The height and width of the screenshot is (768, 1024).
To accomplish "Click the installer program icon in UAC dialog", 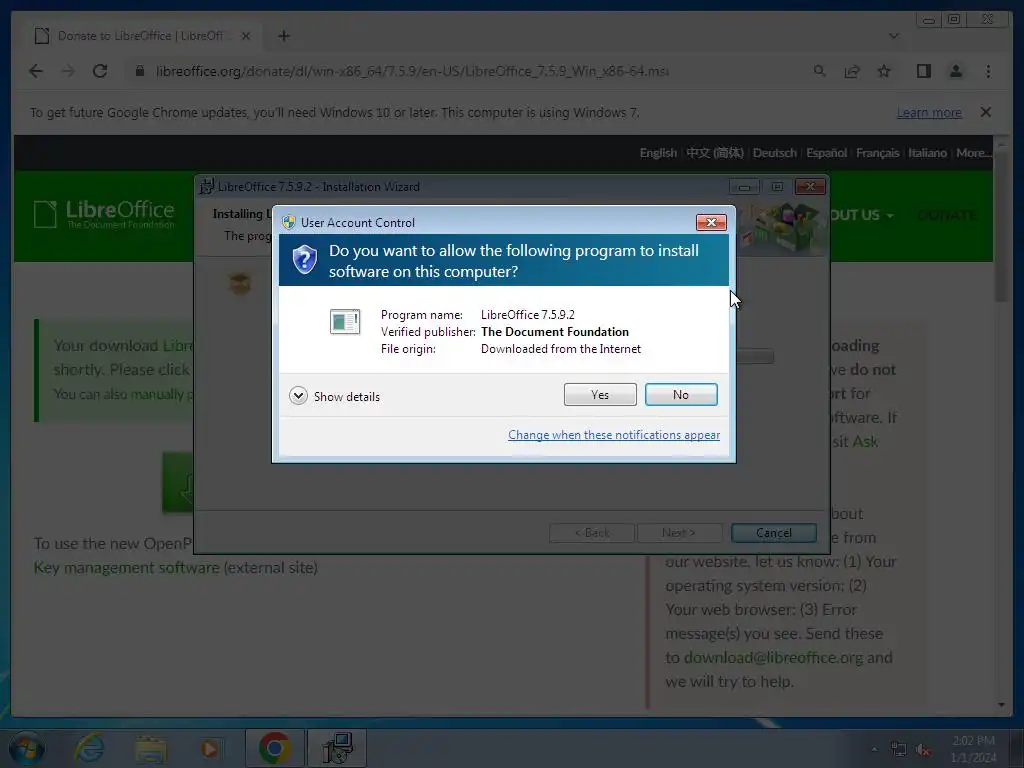I will [345, 321].
